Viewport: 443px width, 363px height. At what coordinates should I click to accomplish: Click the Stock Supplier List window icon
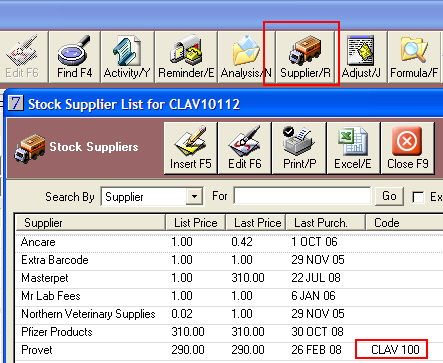[x=16, y=103]
